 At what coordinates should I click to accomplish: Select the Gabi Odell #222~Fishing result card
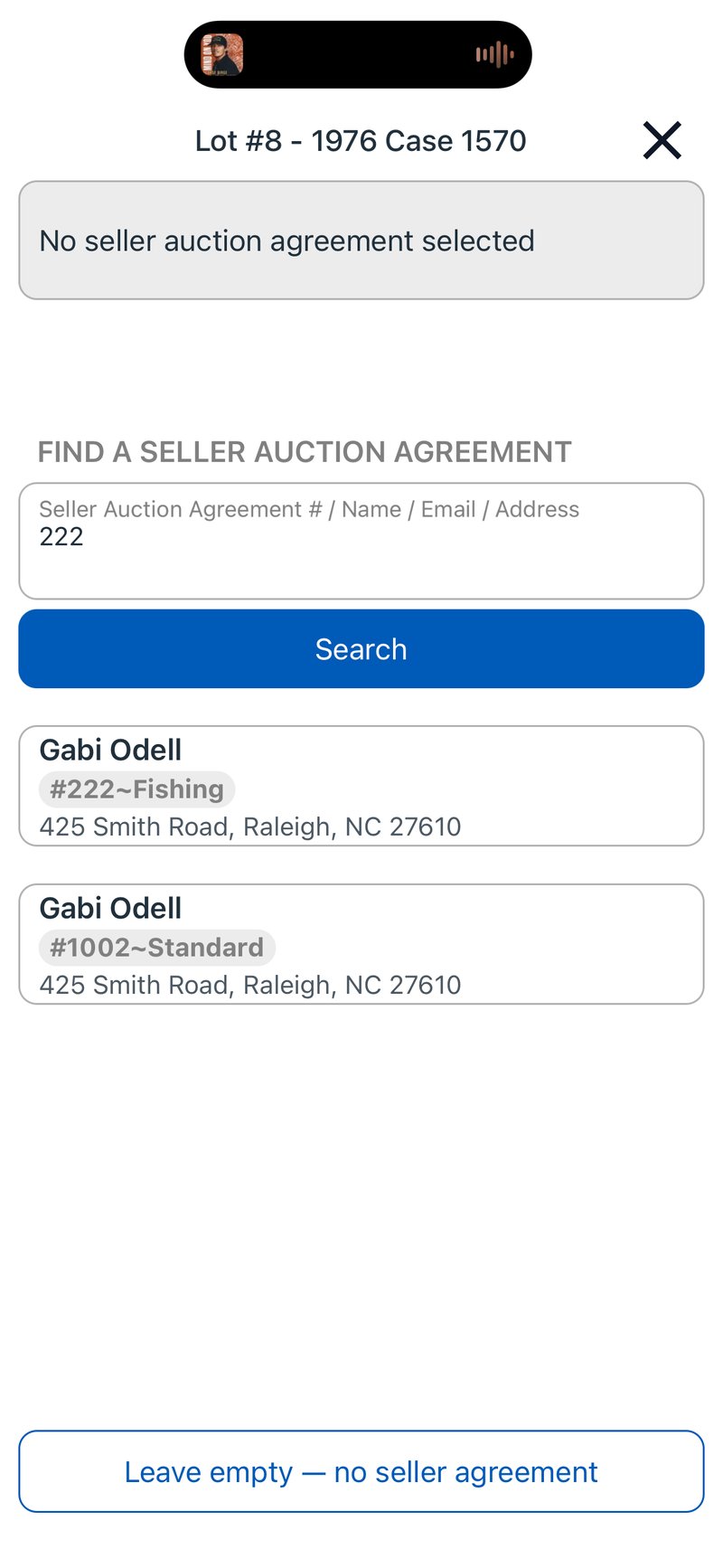click(x=361, y=786)
